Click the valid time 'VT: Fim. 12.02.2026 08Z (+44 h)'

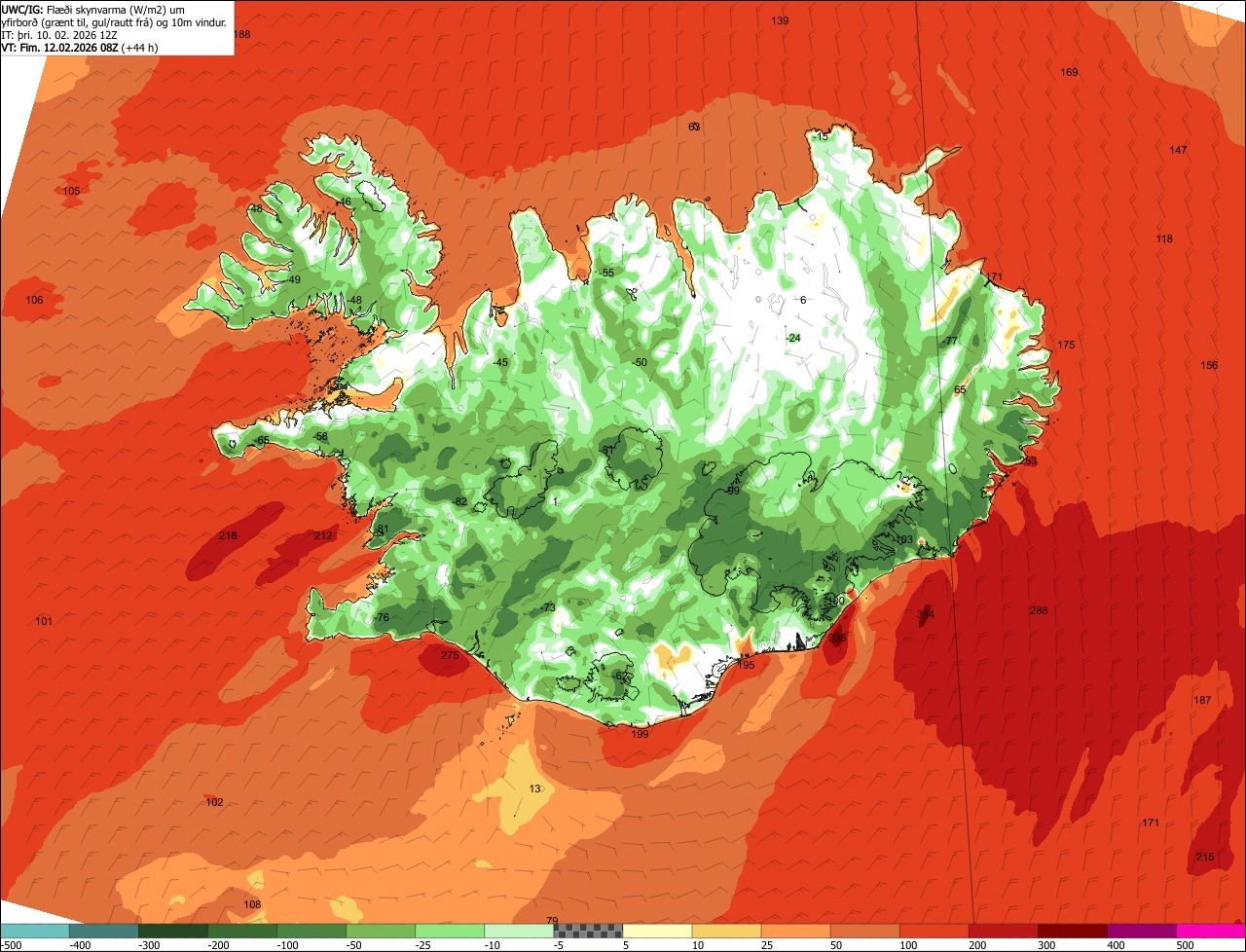pyautogui.click(x=80, y=47)
